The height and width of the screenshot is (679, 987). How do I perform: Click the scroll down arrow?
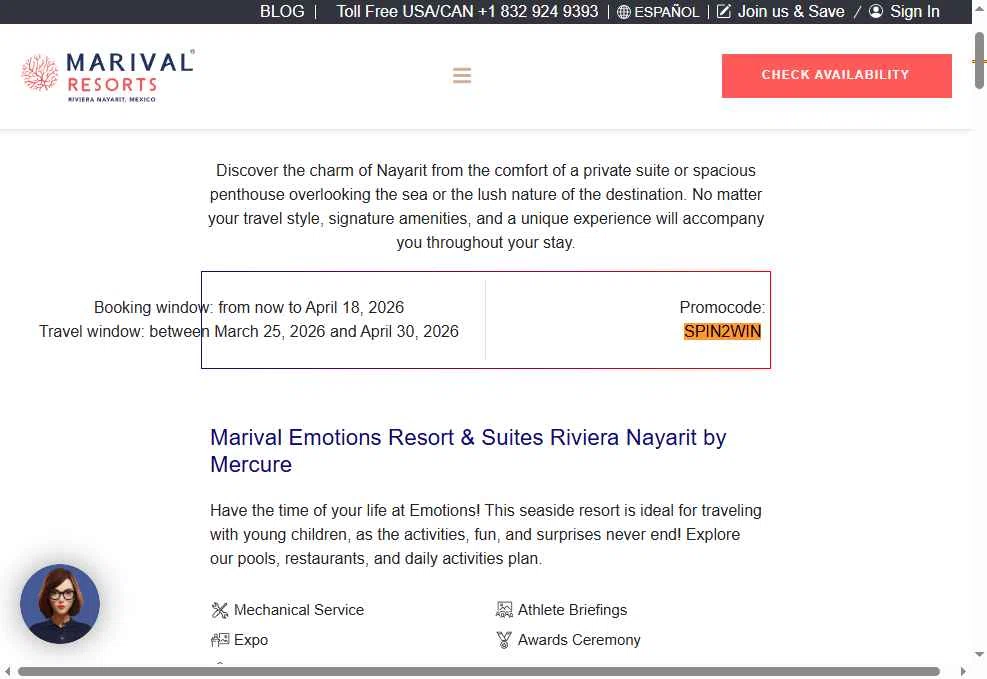click(979, 654)
